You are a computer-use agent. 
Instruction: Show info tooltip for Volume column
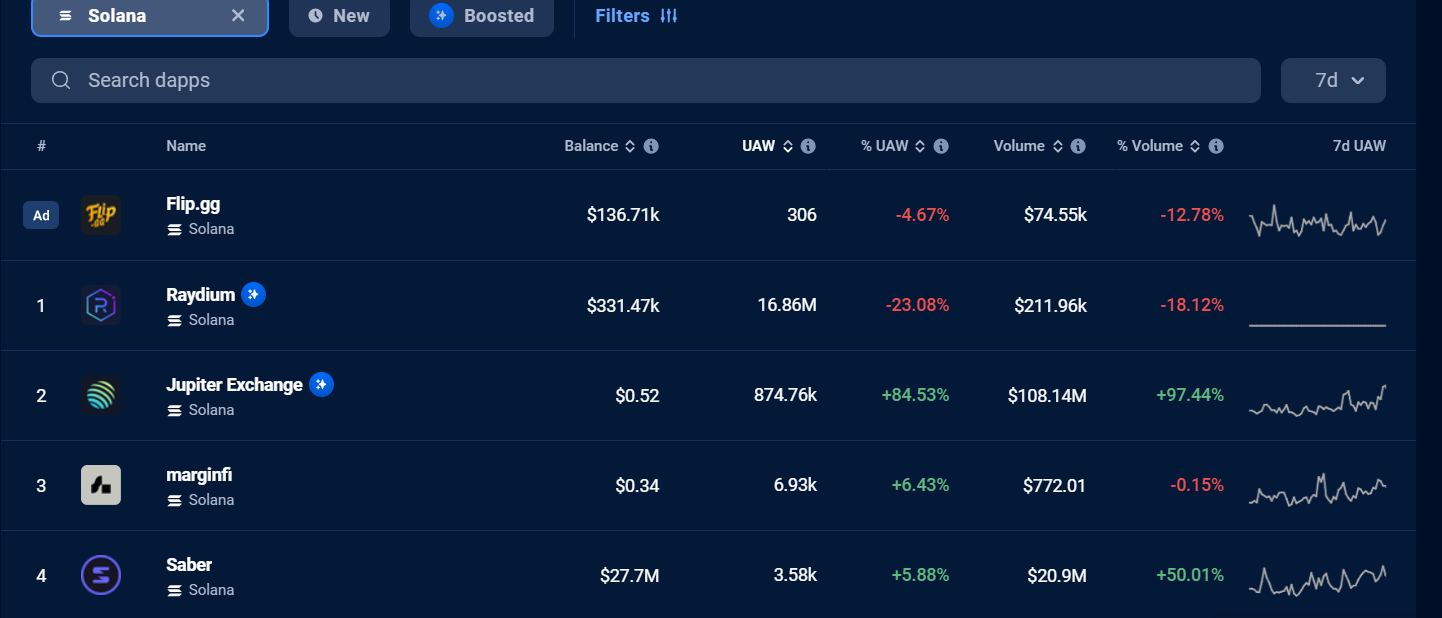1078,146
